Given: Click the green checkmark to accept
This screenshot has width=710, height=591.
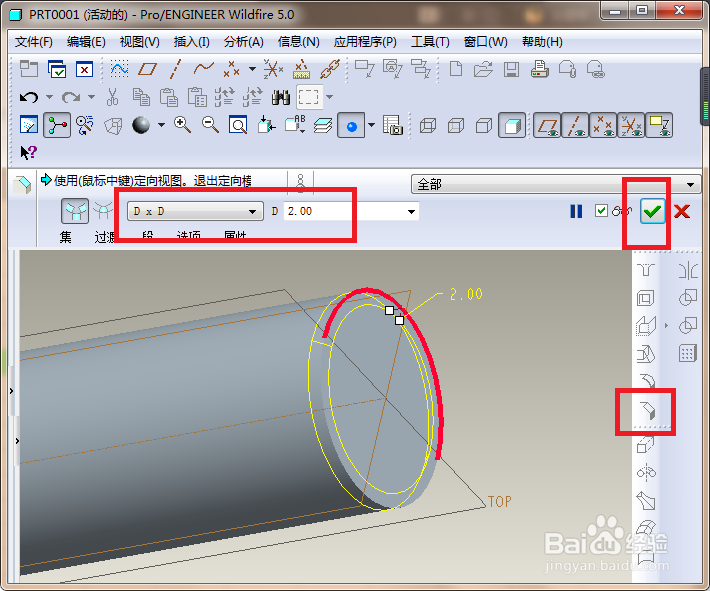Looking at the screenshot, I should pos(652,211).
